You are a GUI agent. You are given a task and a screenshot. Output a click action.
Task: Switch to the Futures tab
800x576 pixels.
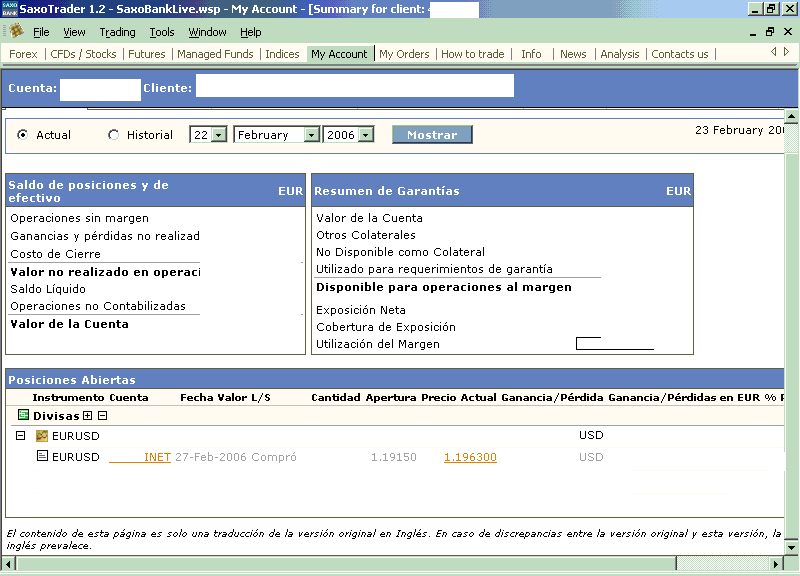[x=147, y=54]
